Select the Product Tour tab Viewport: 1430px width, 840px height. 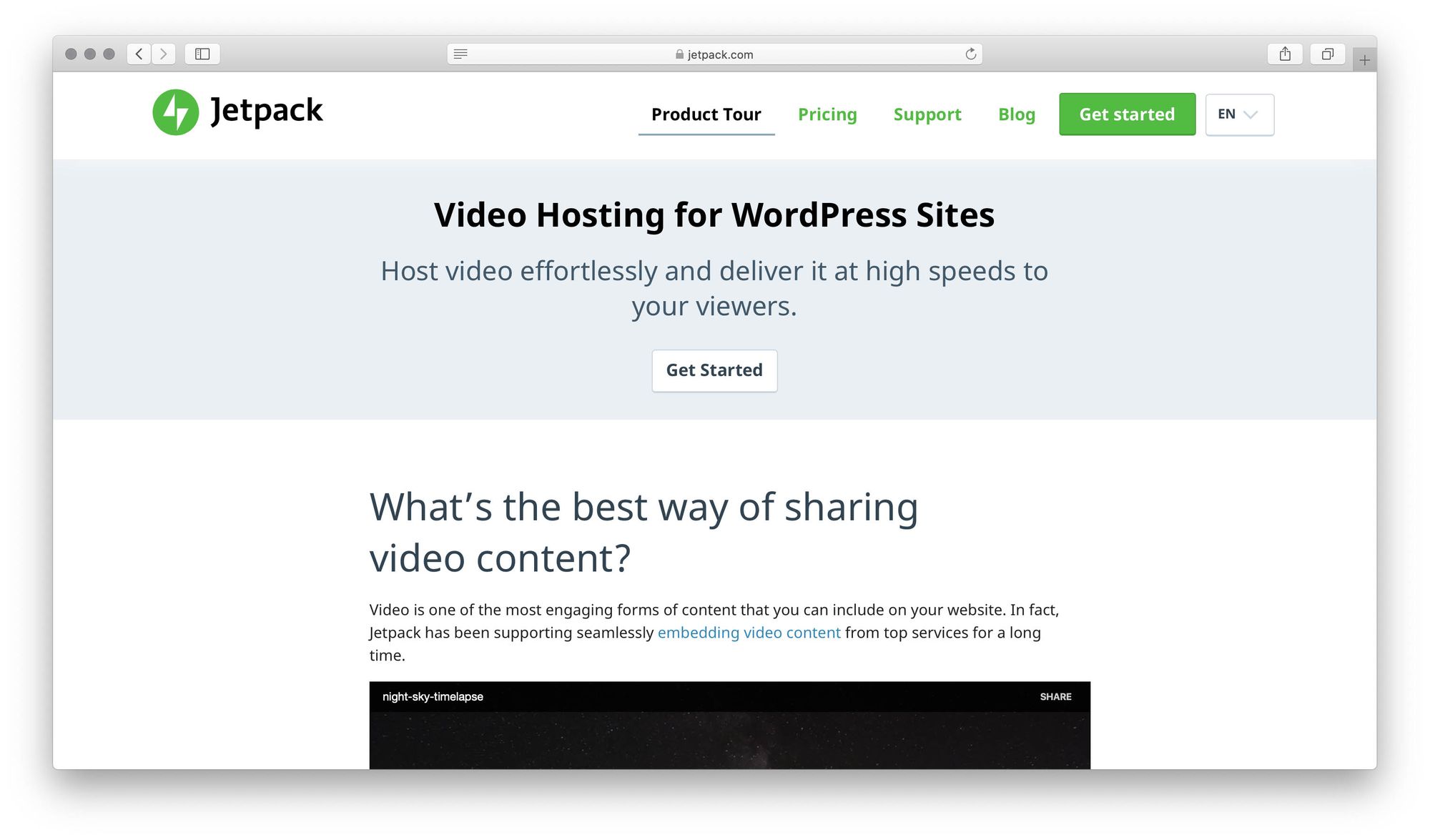pos(704,114)
